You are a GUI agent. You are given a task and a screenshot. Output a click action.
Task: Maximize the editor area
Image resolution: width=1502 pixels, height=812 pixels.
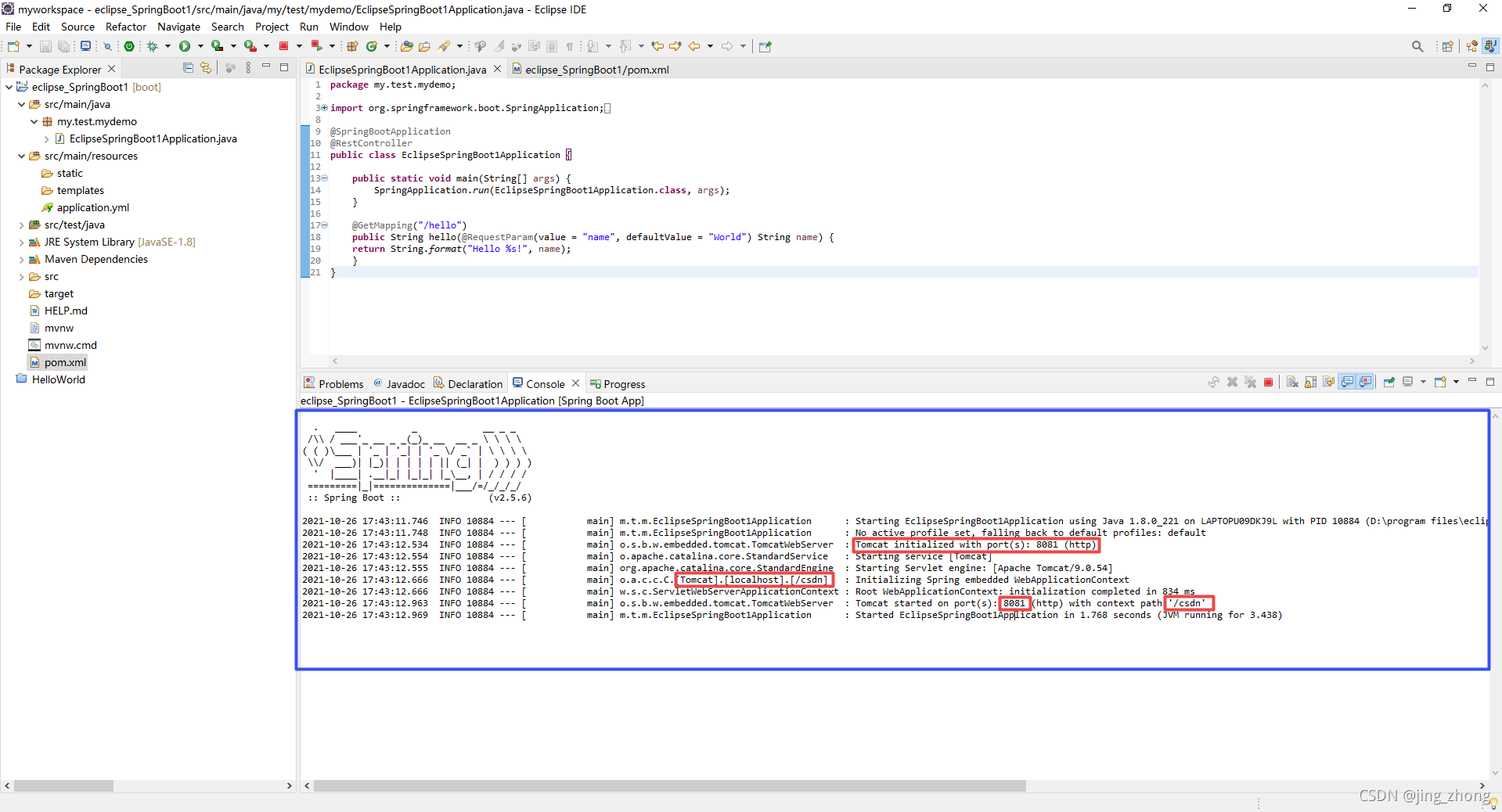(x=1490, y=67)
